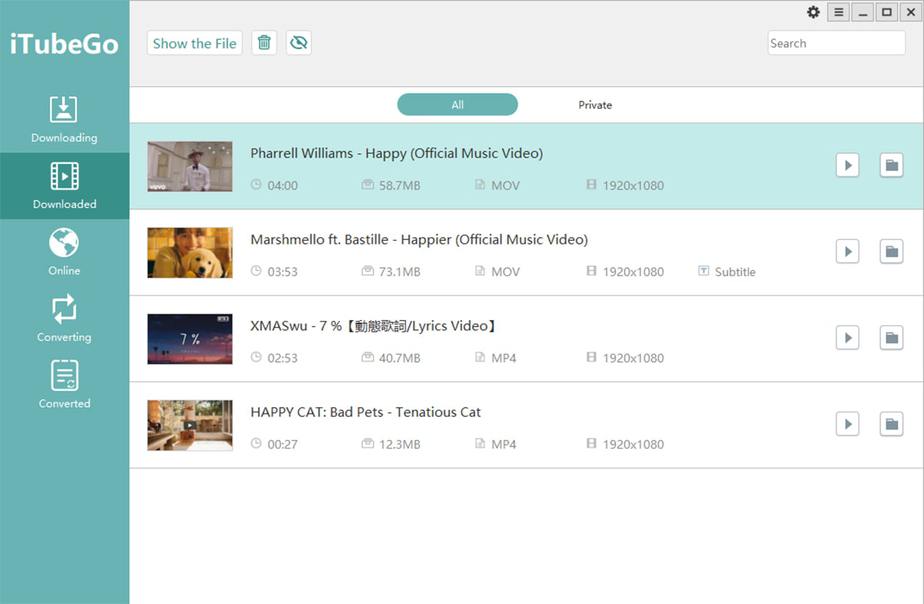Click the Pharrell Williams video thumbnail

190,166
